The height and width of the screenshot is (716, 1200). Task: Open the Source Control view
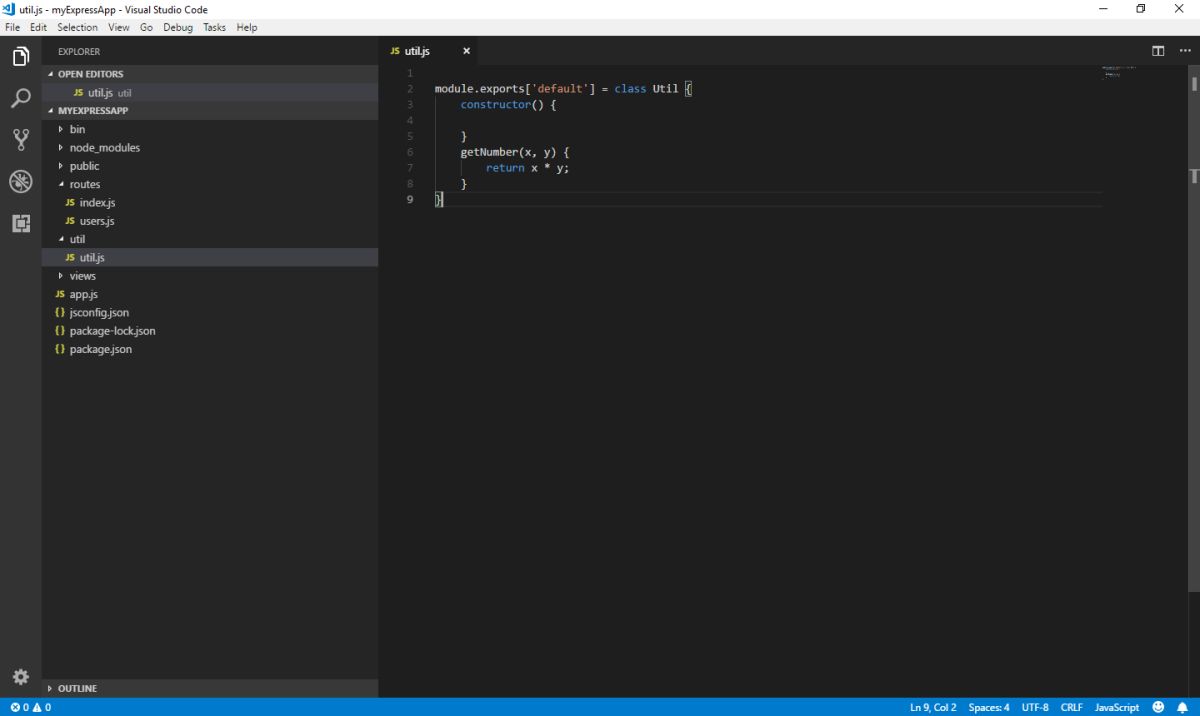21,139
